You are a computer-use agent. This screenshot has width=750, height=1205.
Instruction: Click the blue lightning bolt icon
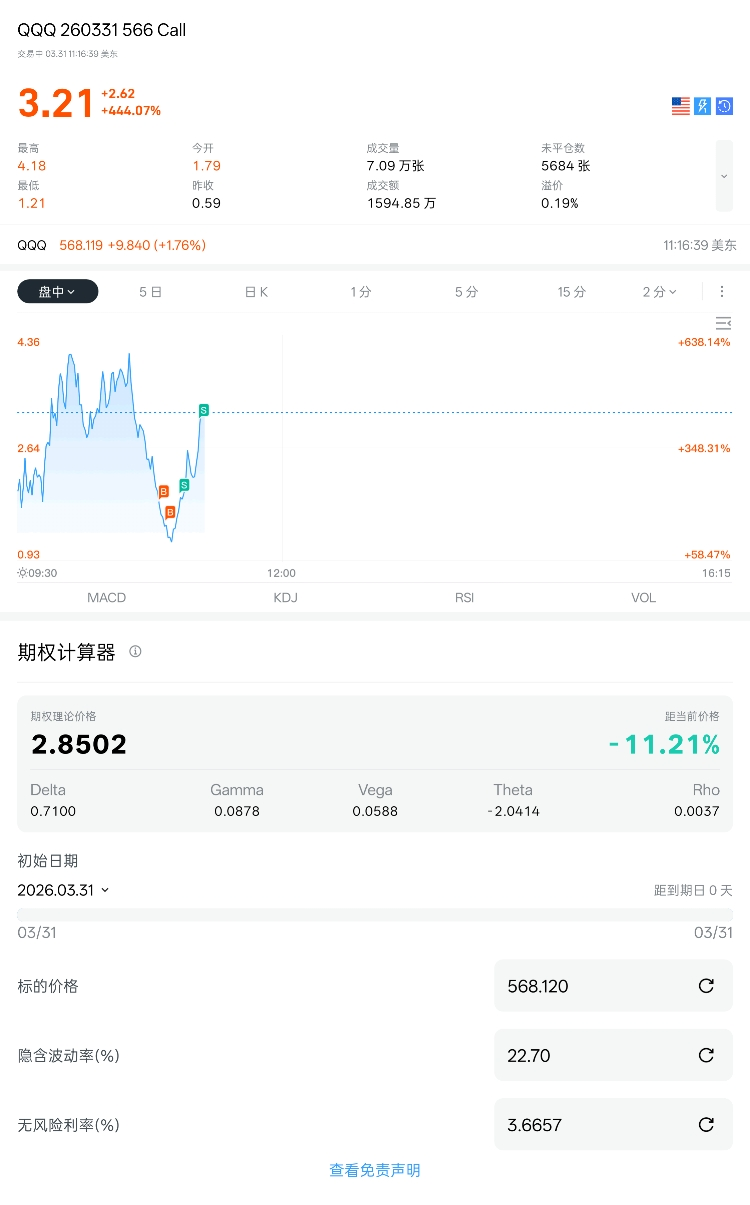703,106
